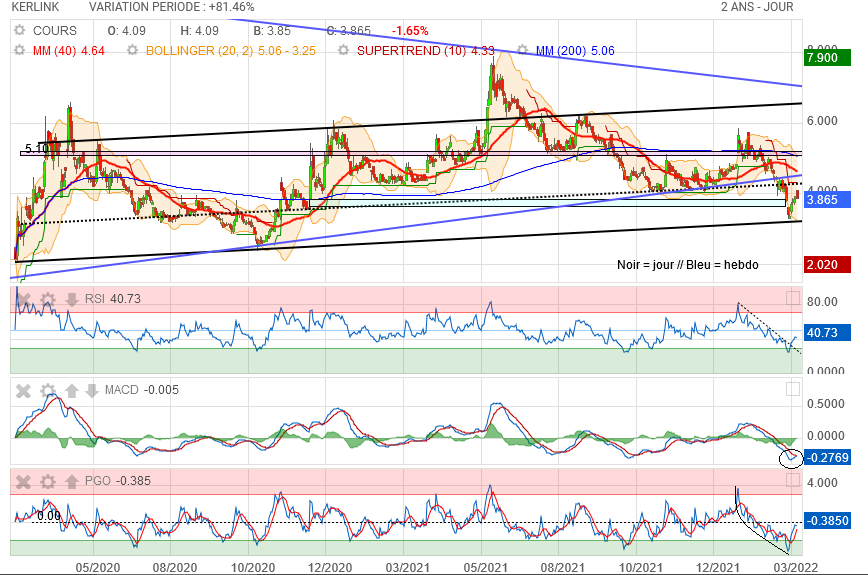
Task: Click the 0.5000 MACD axis value
Action: click(x=825, y=403)
